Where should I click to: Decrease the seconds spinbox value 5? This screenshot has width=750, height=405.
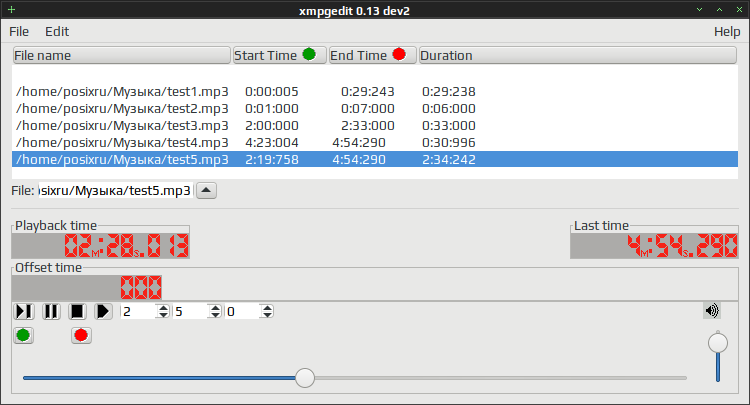pos(216,315)
